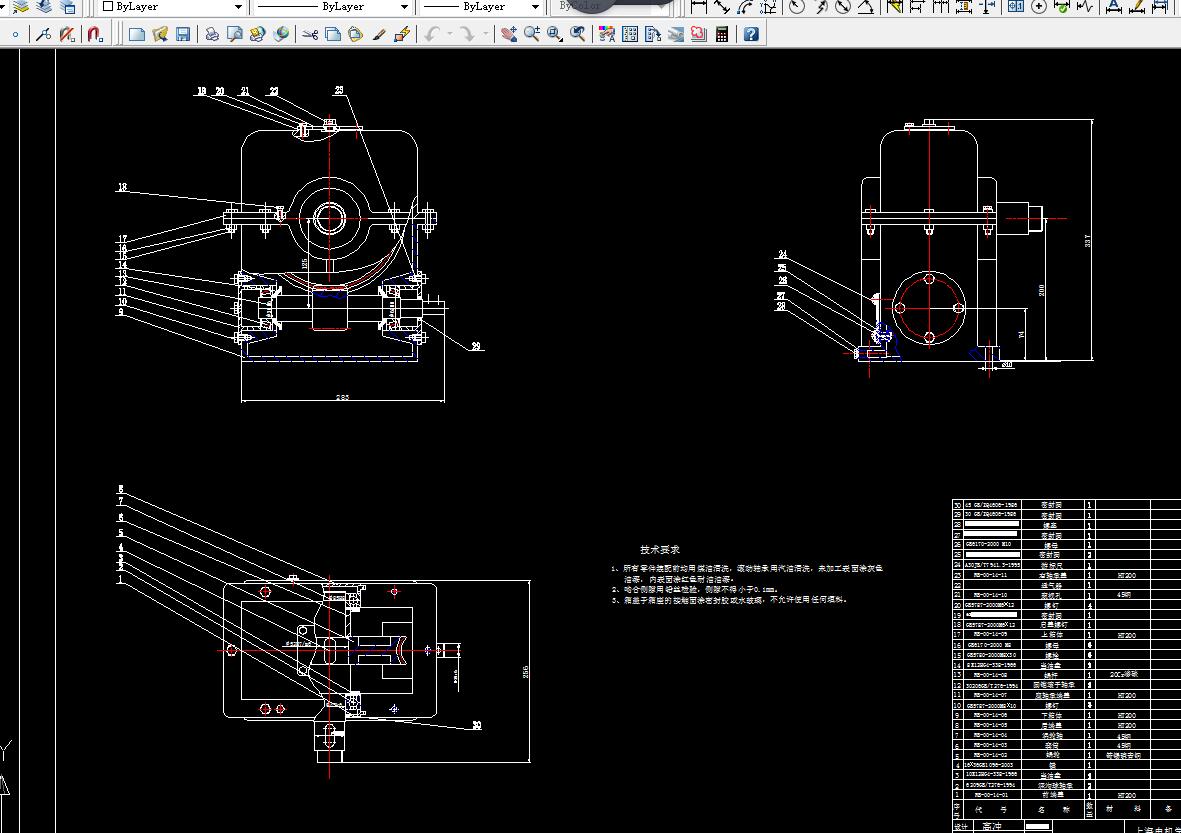Open the QuickCalc calculator

pyautogui.click(x=723, y=34)
